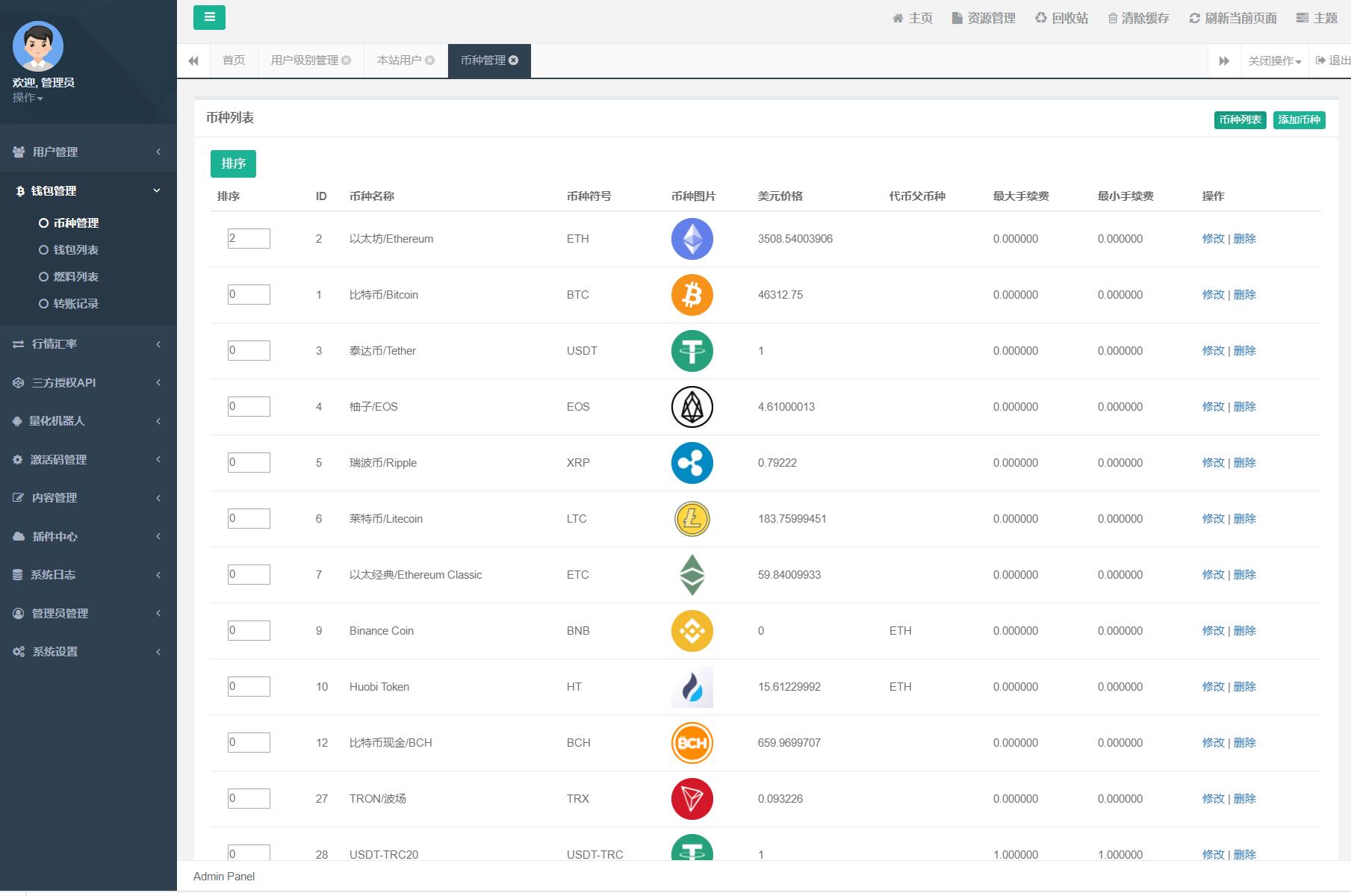Screen dimensions: 1351x896
Task: Click the administrator avatar picture
Action: (38, 46)
